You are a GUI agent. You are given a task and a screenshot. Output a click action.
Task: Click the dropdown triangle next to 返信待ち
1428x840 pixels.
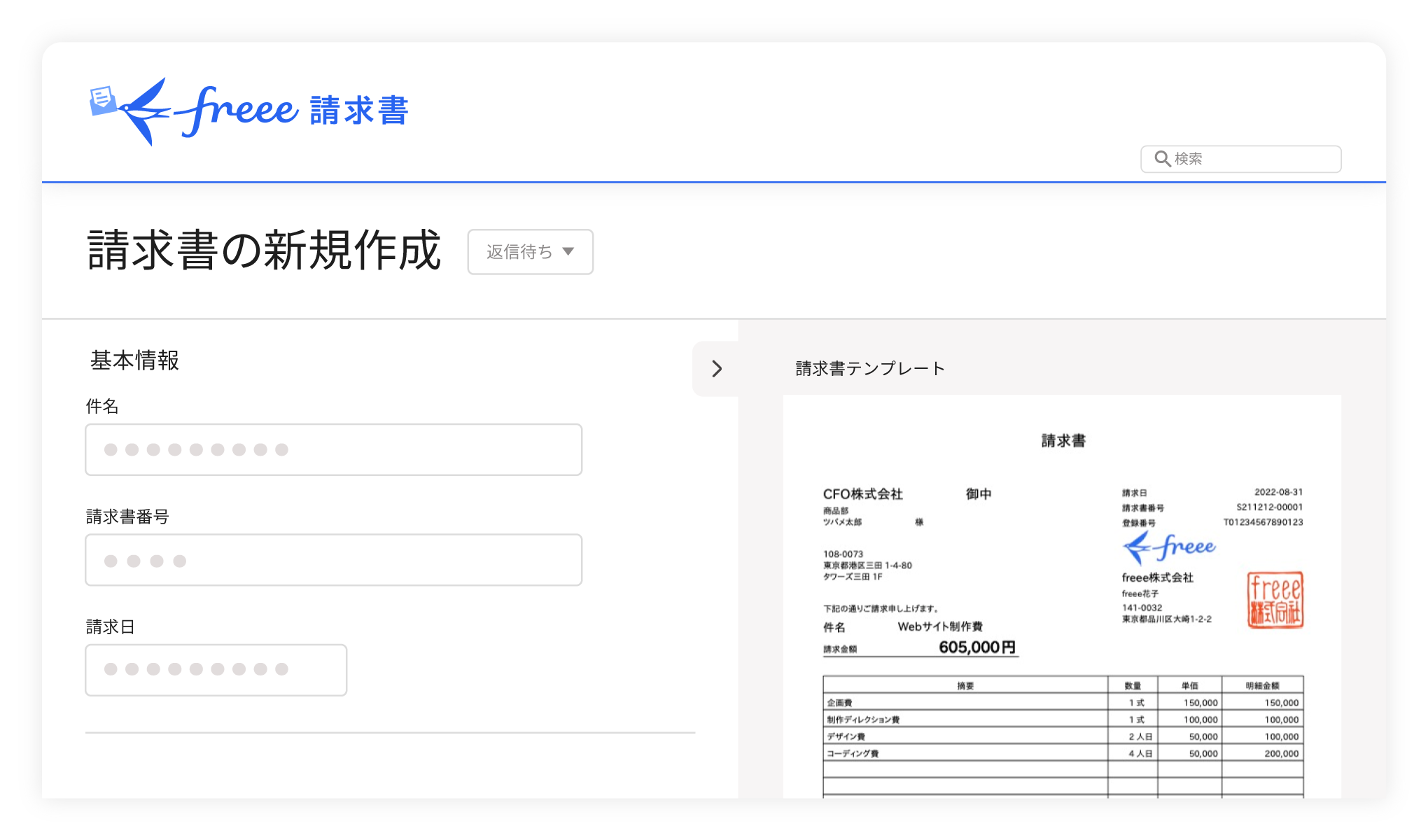(x=568, y=252)
